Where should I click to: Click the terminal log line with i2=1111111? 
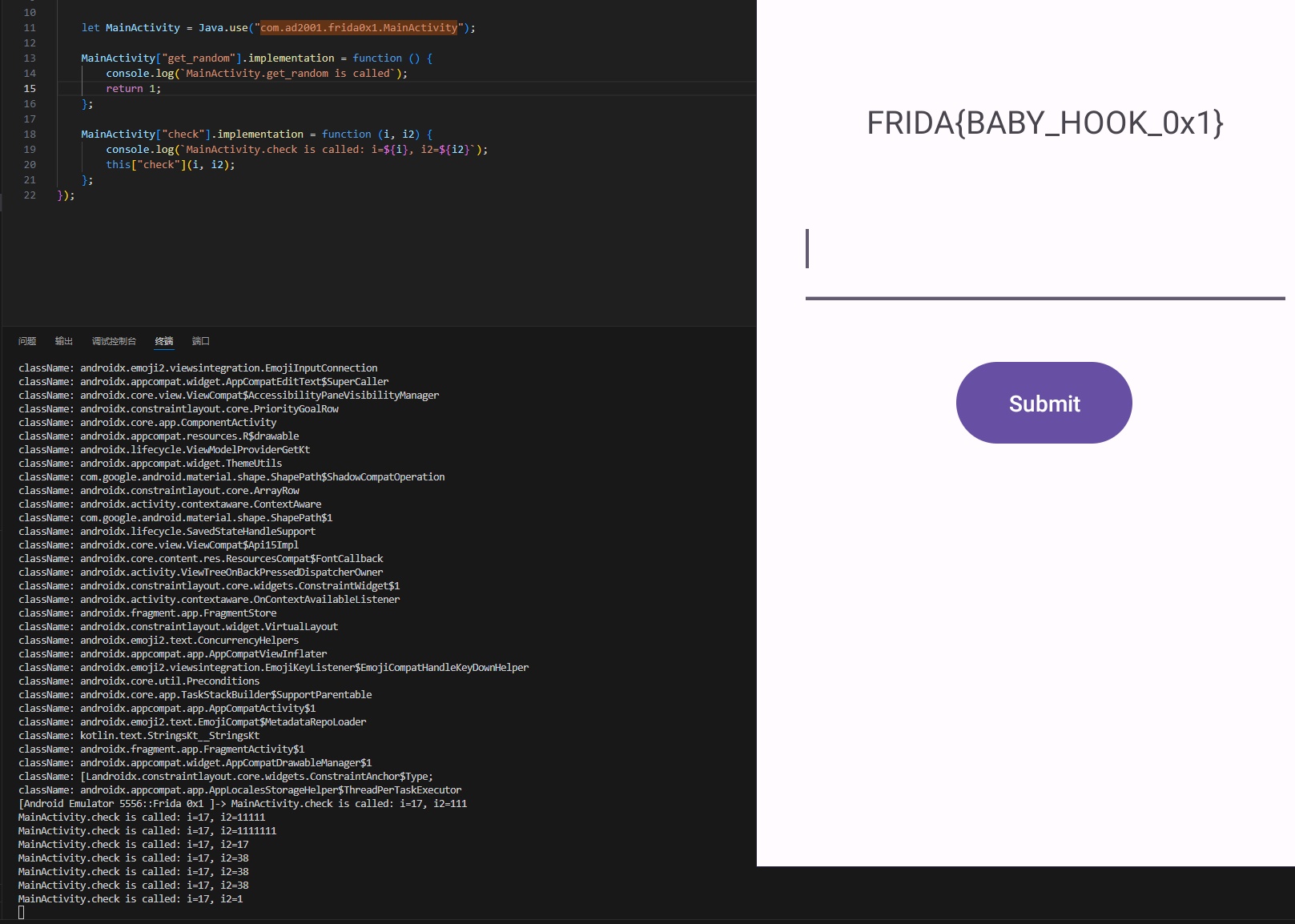pyautogui.click(x=147, y=831)
